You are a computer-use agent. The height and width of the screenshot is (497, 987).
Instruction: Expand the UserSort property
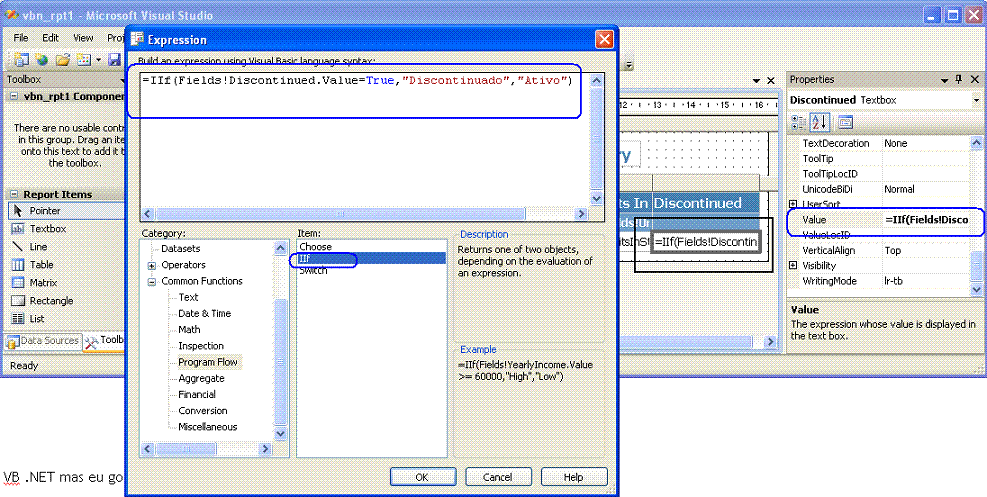tap(793, 204)
